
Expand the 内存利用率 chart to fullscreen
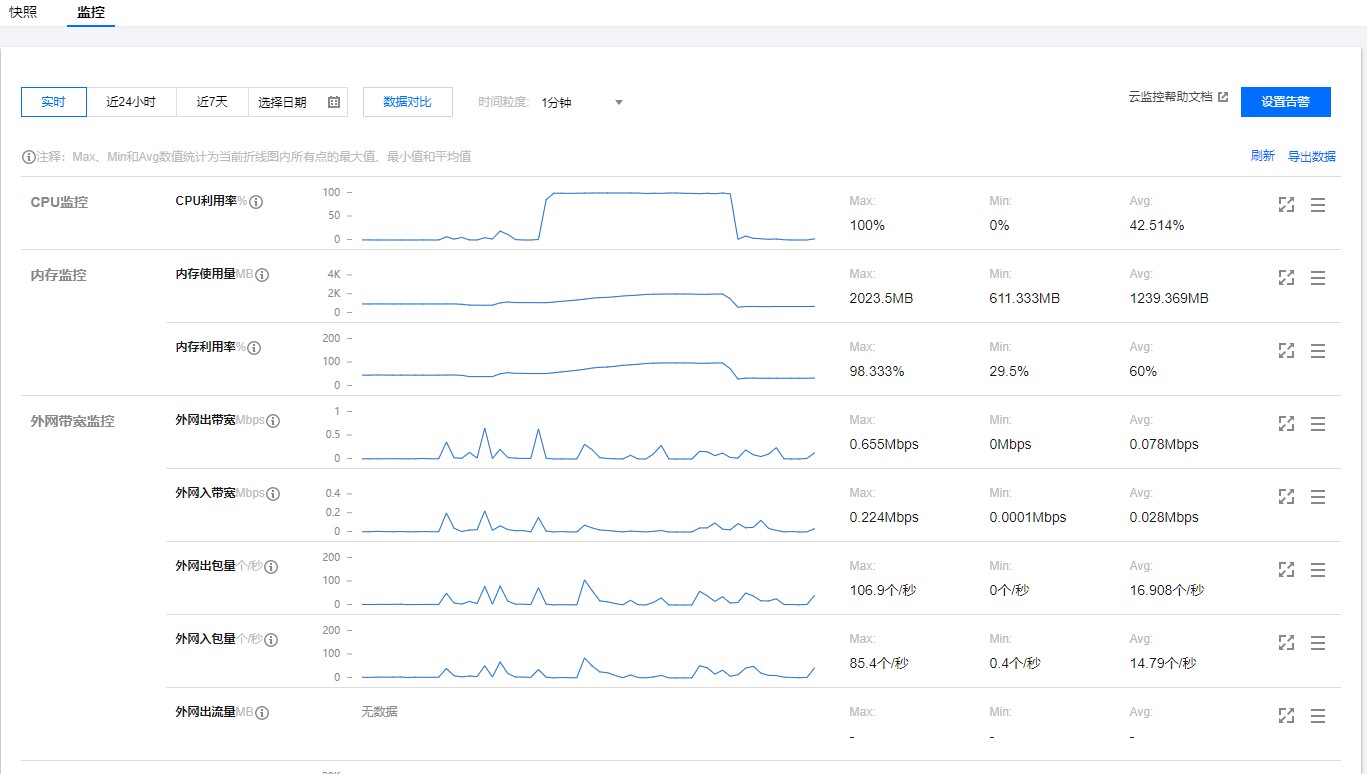pyautogui.click(x=1286, y=351)
